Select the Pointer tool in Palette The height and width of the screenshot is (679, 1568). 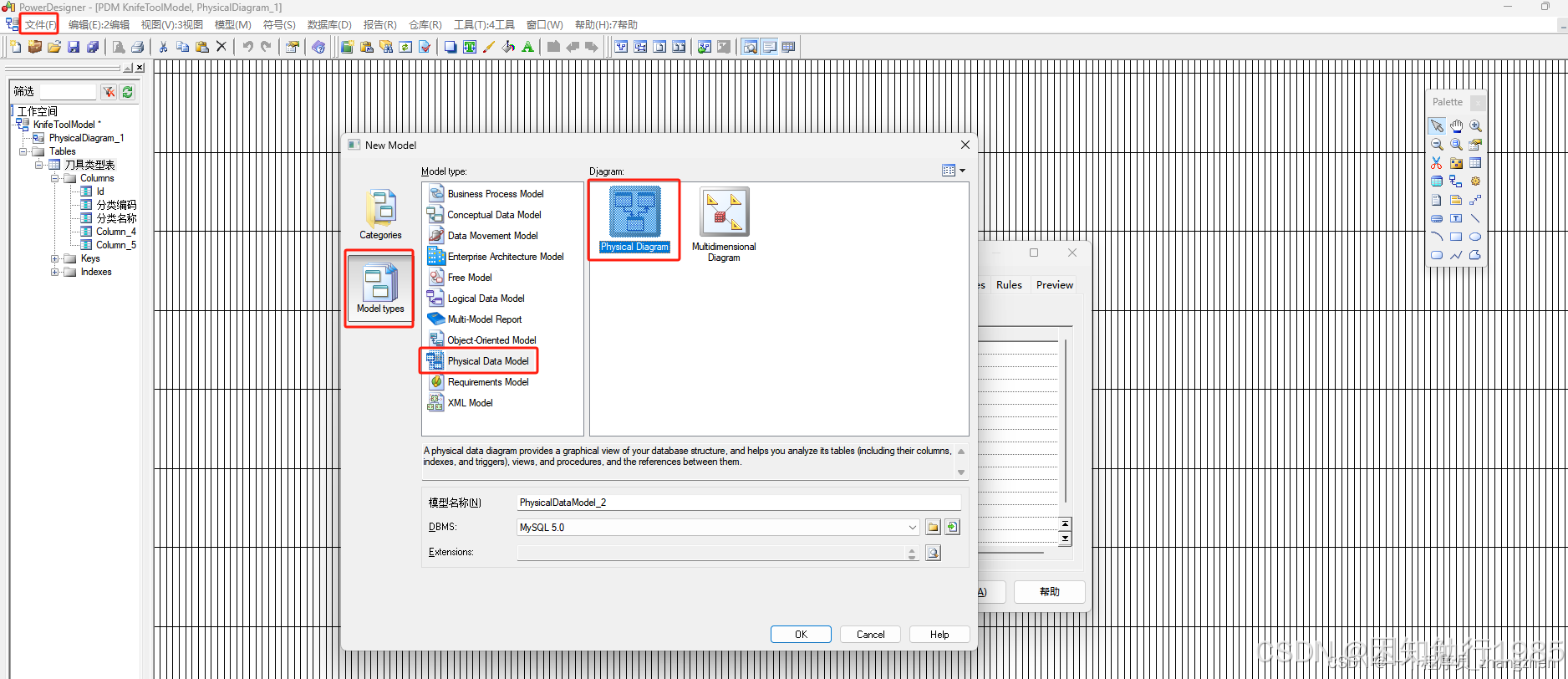tap(1437, 125)
